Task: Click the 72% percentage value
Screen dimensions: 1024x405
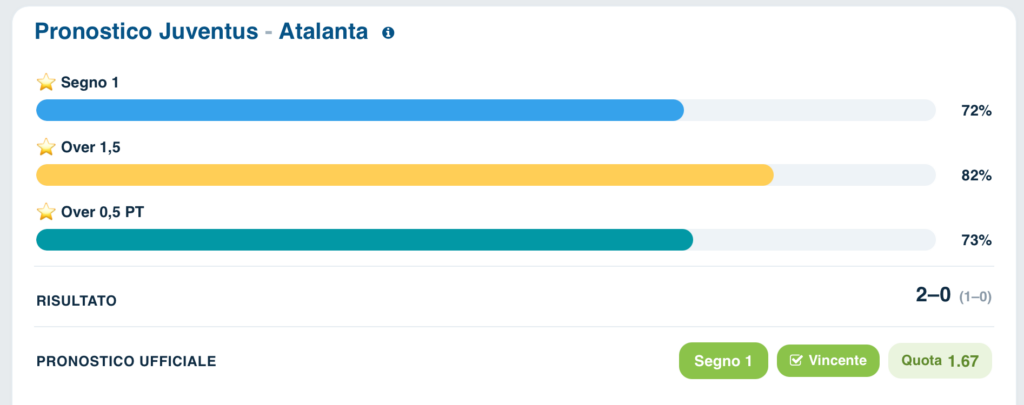Action: point(976,111)
